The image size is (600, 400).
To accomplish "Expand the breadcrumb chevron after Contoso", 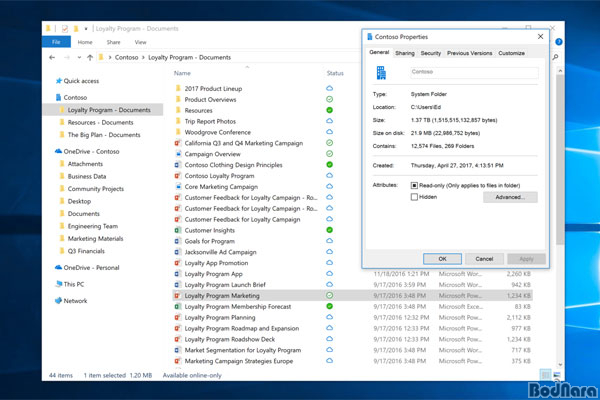I will coord(143,57).
